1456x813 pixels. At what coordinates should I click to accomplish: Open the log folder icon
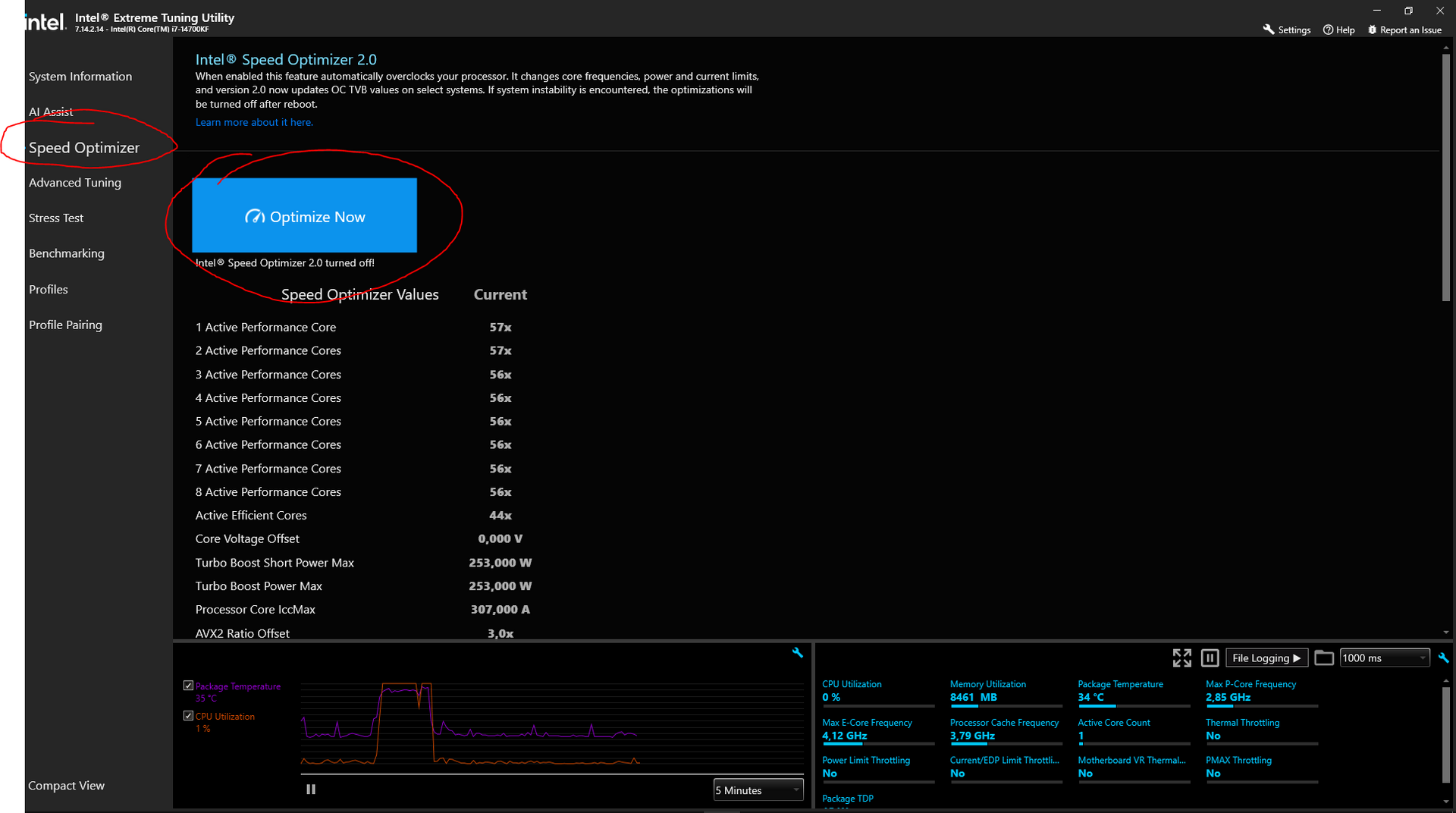pyautogui.click(x=1323, y=658)
